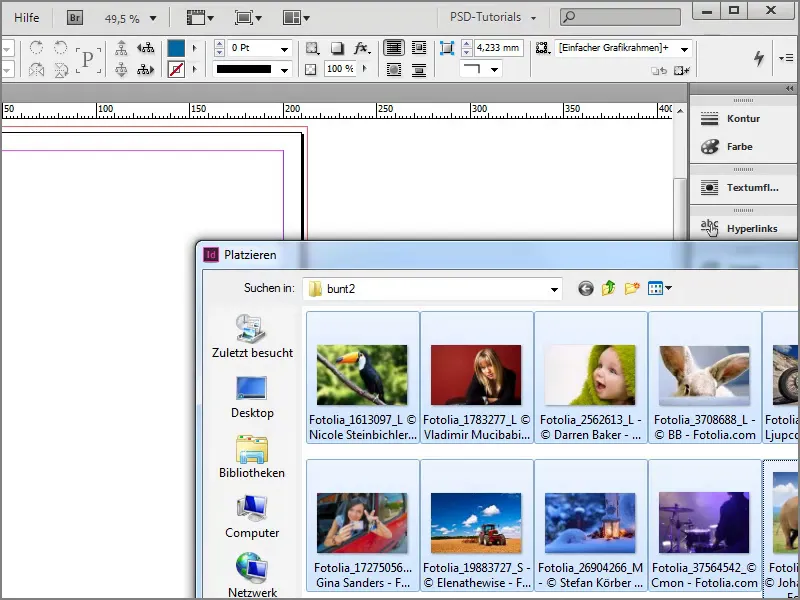
Task: Open Hilfe menu
Action: click(27, 18)
